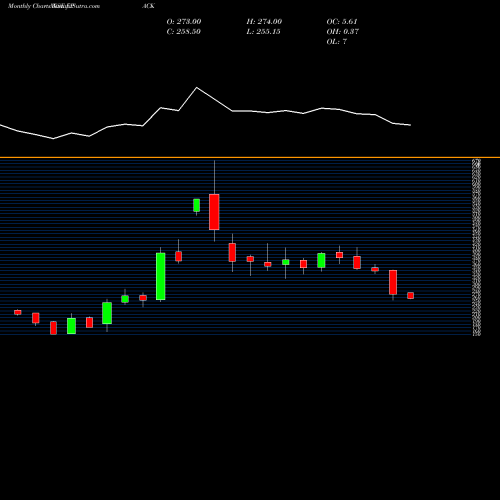Click the orange horizontal level line
Image resolution: width=500 pixels, height=500 pixels.
point(250,157)
